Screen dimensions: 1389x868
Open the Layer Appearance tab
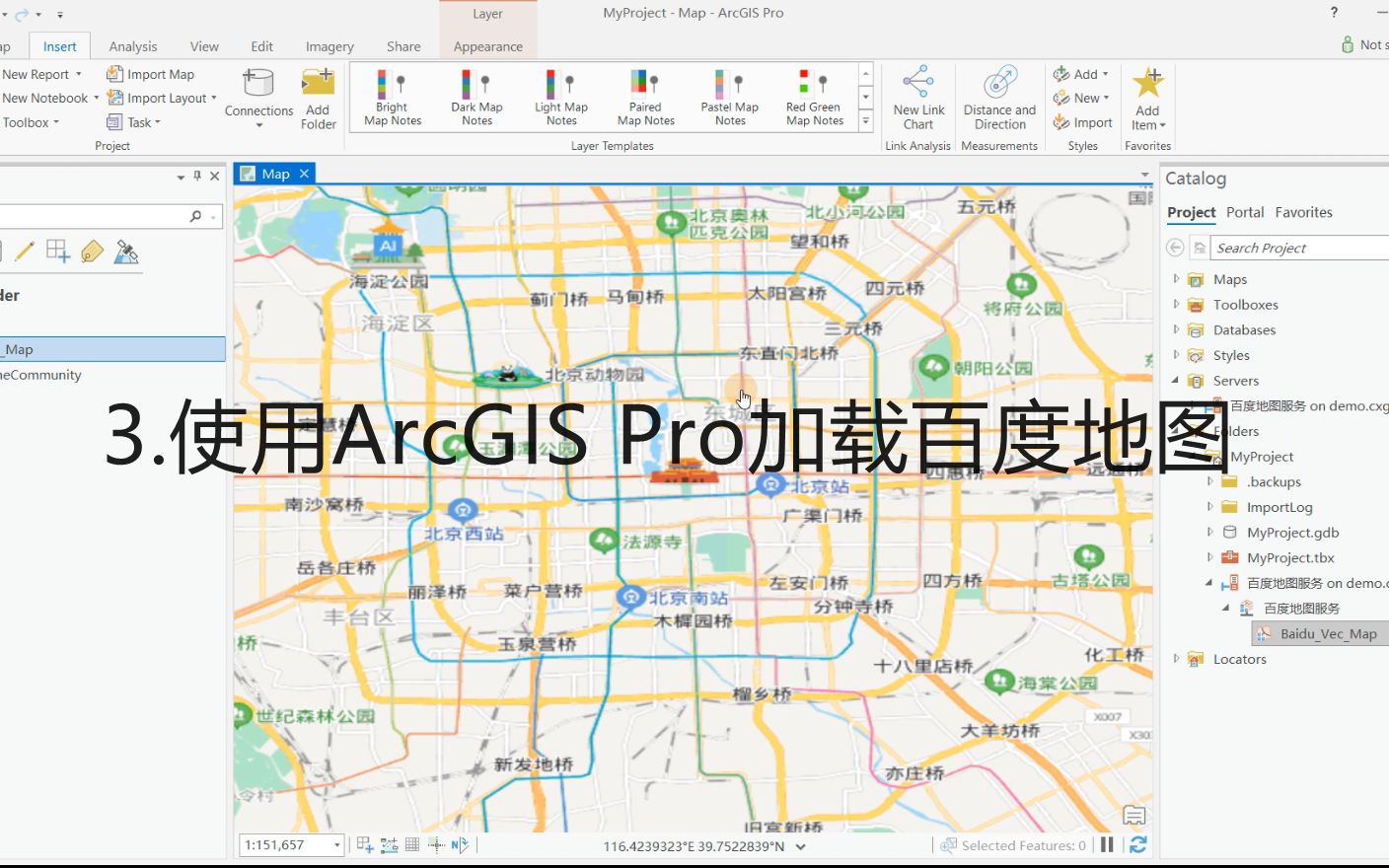487,45
